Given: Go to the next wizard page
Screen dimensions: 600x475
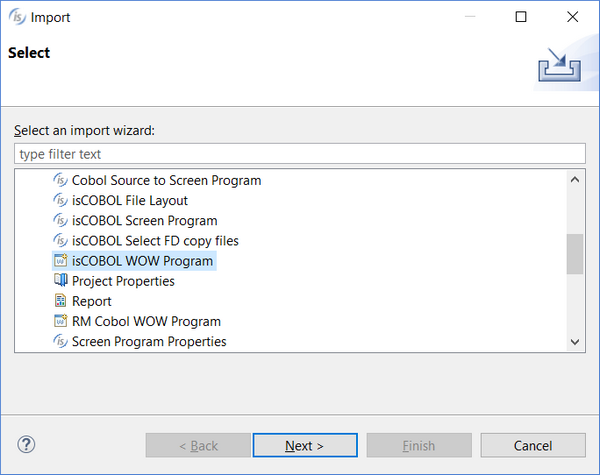Looking at the screenshot, I should coord(305,445).
